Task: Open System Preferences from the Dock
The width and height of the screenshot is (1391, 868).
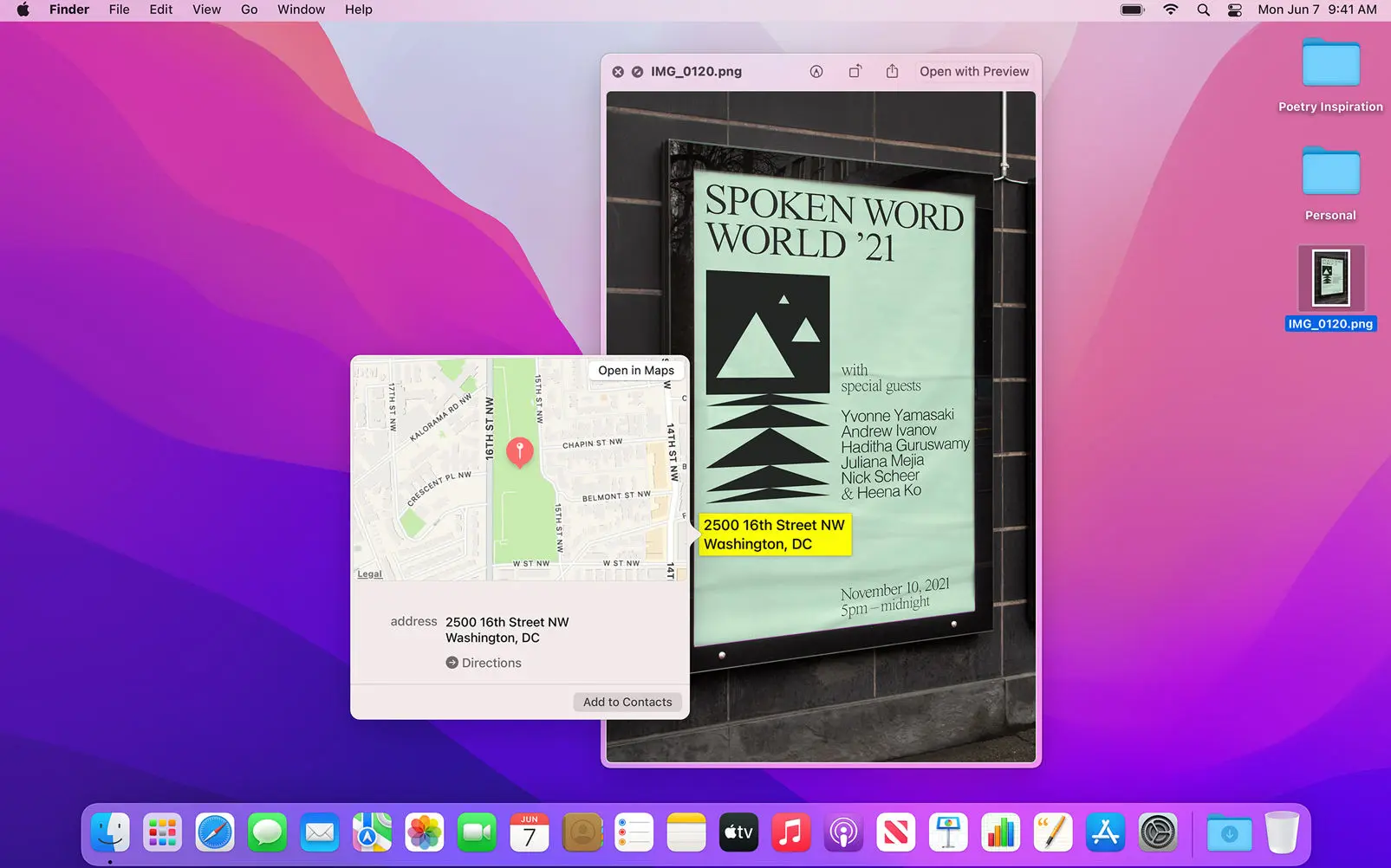Action: [x=1158, y=833]
